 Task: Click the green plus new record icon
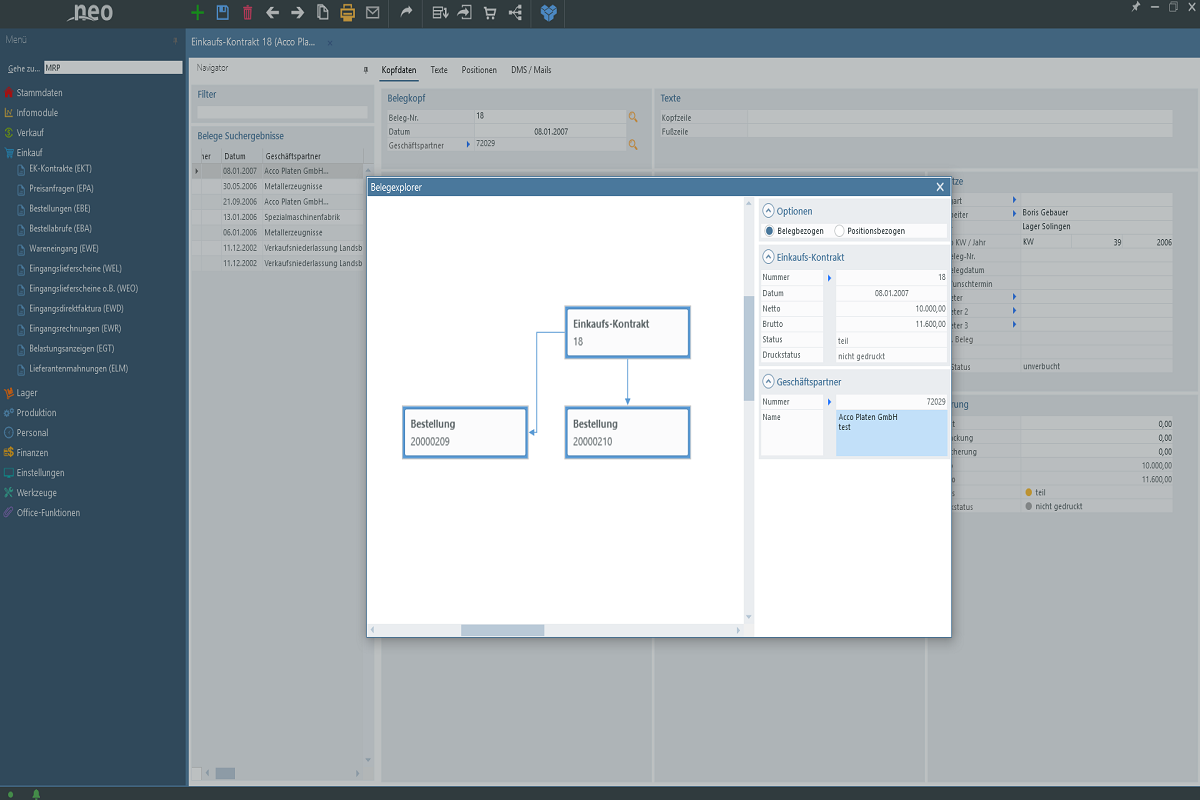pyautogui.click(x=197, y=13)
